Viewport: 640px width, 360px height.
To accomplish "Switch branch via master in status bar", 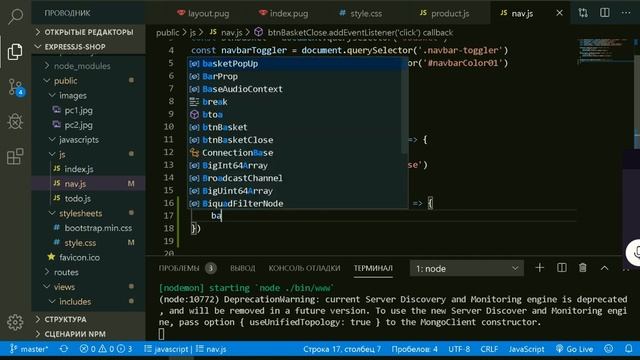I will tap(29, 349).
